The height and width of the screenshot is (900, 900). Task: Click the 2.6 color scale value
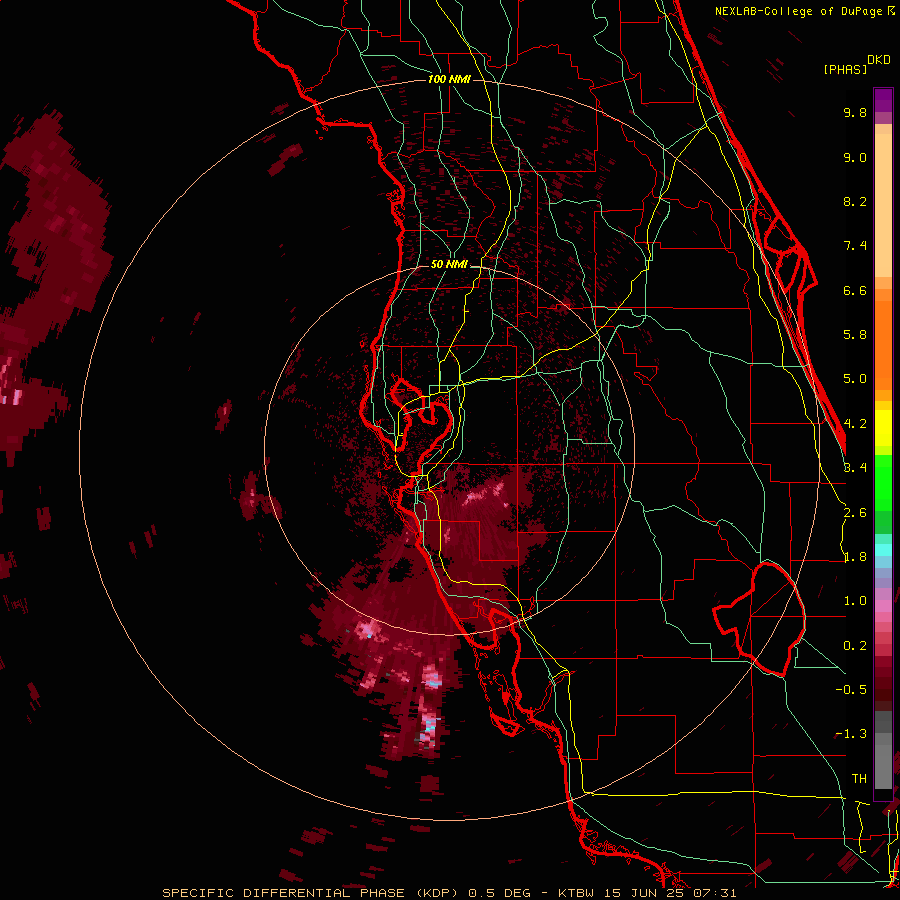[x=855, y=513]
